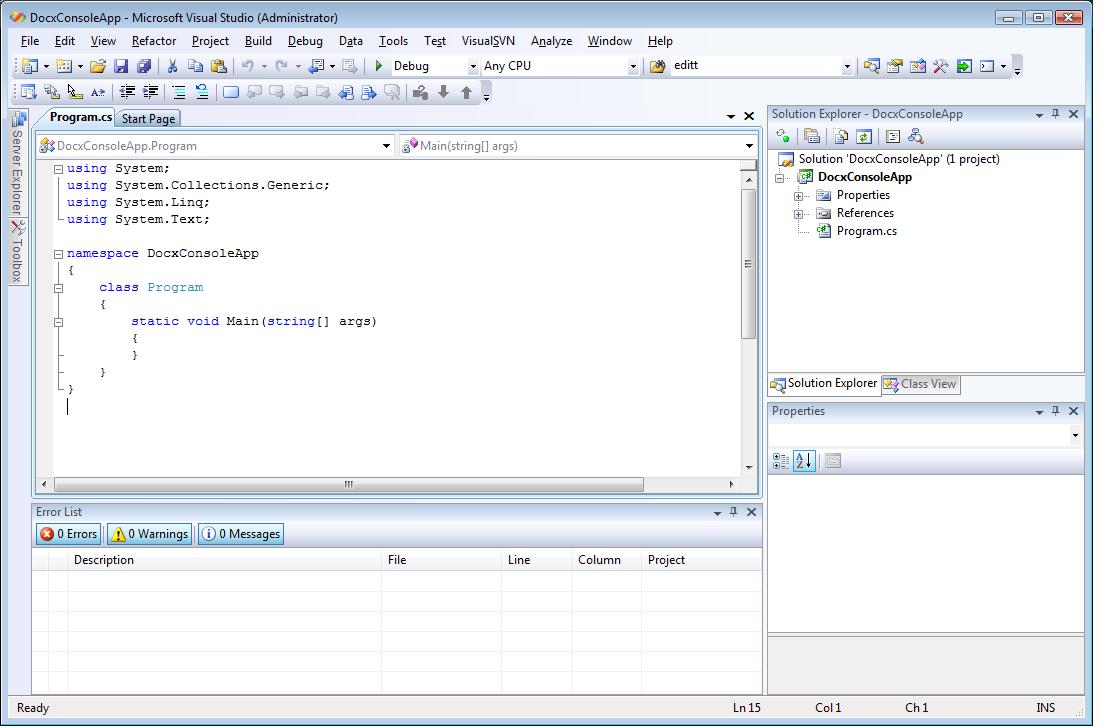Click the Open File folder icon
1107x726 pixels.
point(98,66)
